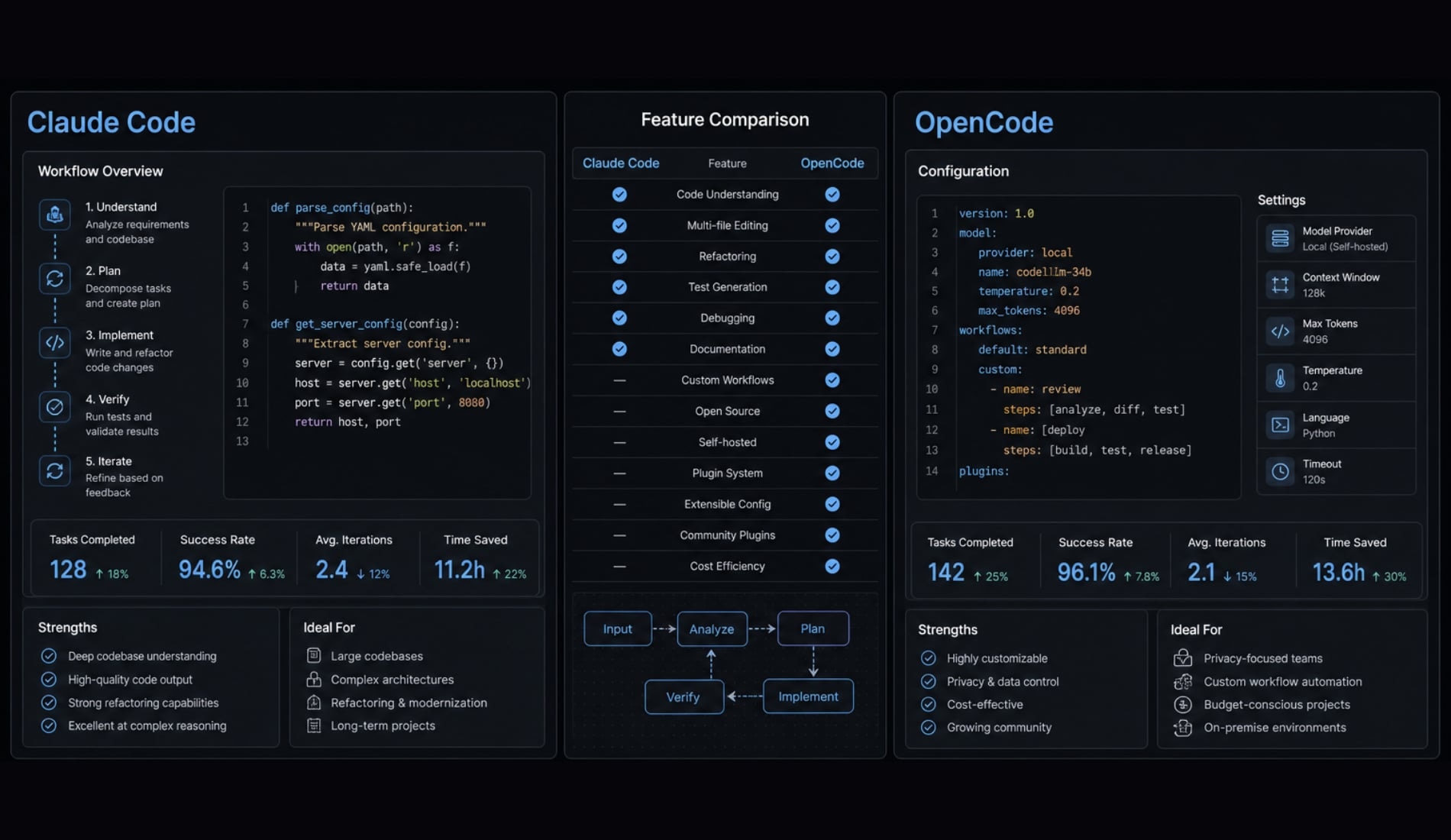Click the Cost-effective check icon
Screen dimensions: 1451x840
pyautogui.click(x=929, y=704)
